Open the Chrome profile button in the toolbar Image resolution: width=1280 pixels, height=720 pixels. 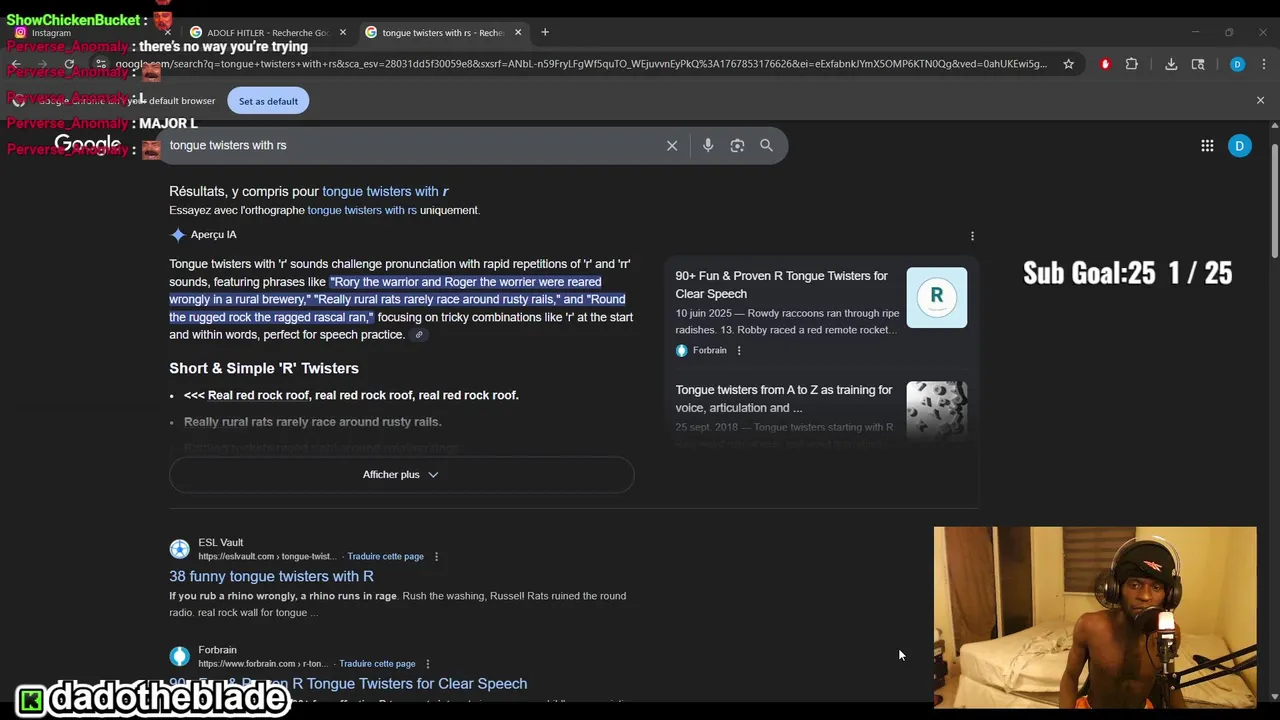[x=1237, y=64]
